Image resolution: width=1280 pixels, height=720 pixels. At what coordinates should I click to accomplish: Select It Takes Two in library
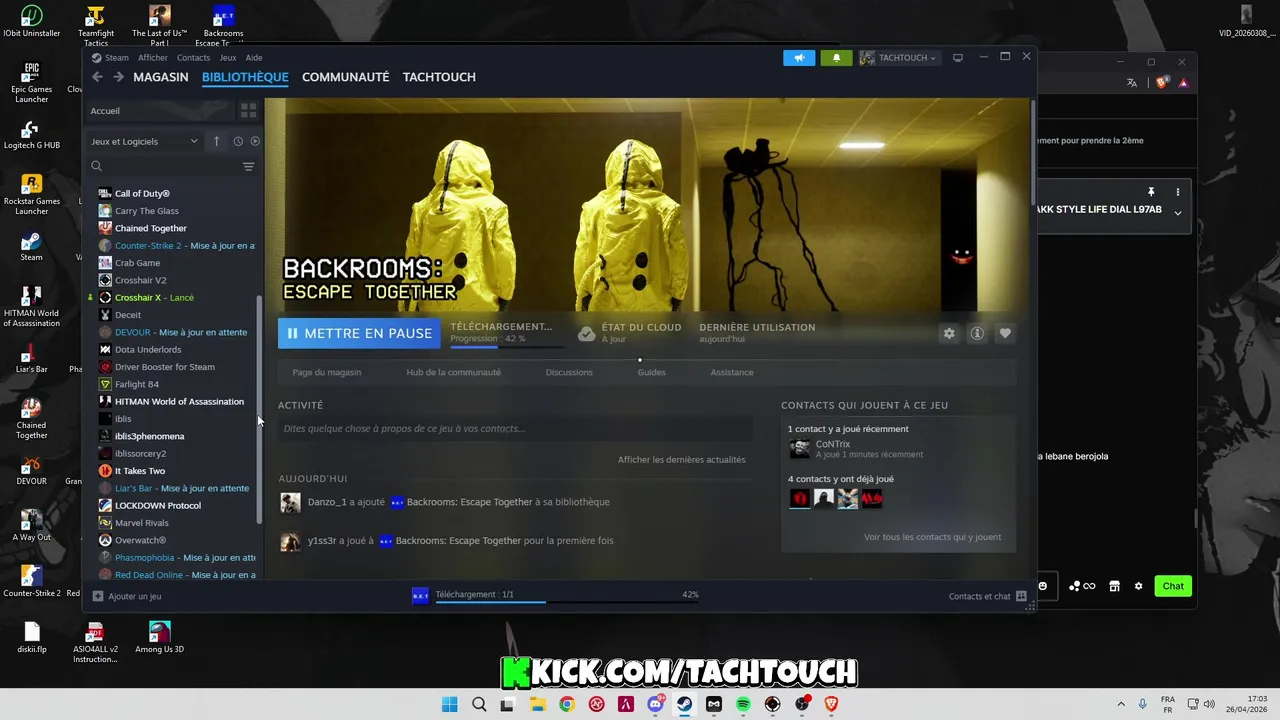pos(132,471)
